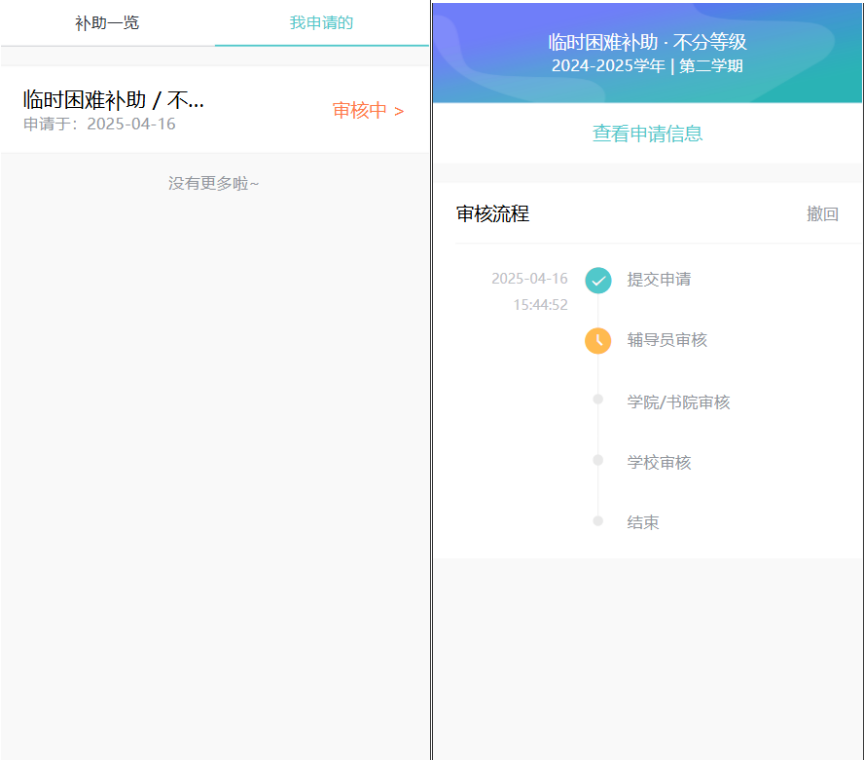Select the 辅导员审核 step label

tap(667, 340)
